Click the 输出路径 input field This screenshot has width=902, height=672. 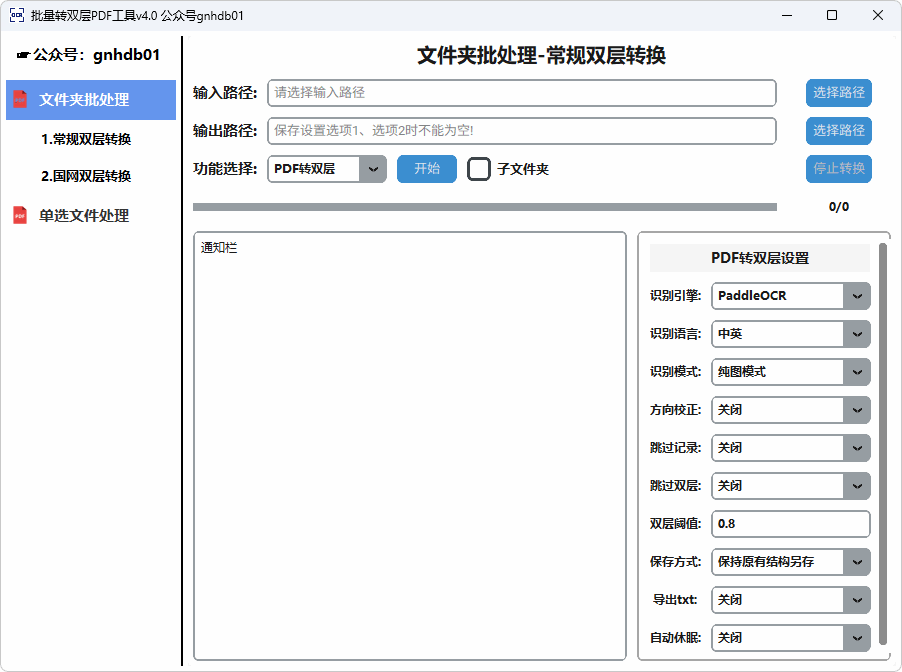click(522, 131)
